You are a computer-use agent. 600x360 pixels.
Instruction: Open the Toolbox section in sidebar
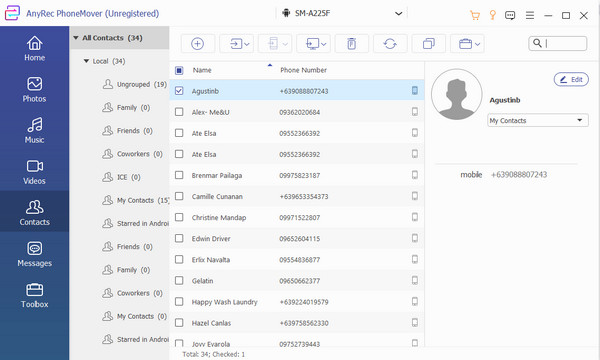tap(34, 295)
